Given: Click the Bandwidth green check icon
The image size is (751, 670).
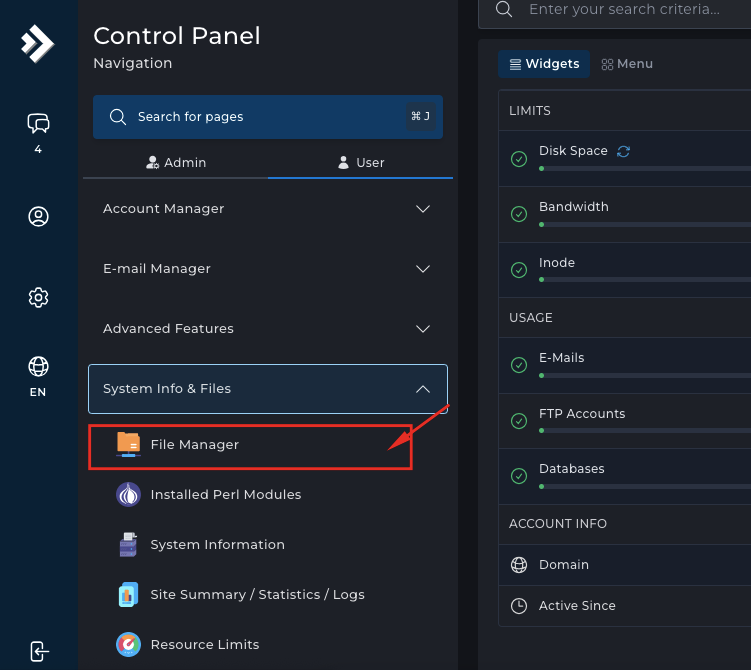Looking at the screenshot, I should point(519,214).
